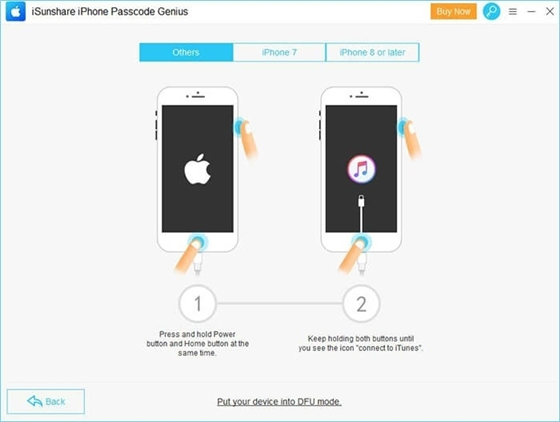Click the iTunes music icon on second phone
This screenshot has width=560, height=422.
click(361, 169)
